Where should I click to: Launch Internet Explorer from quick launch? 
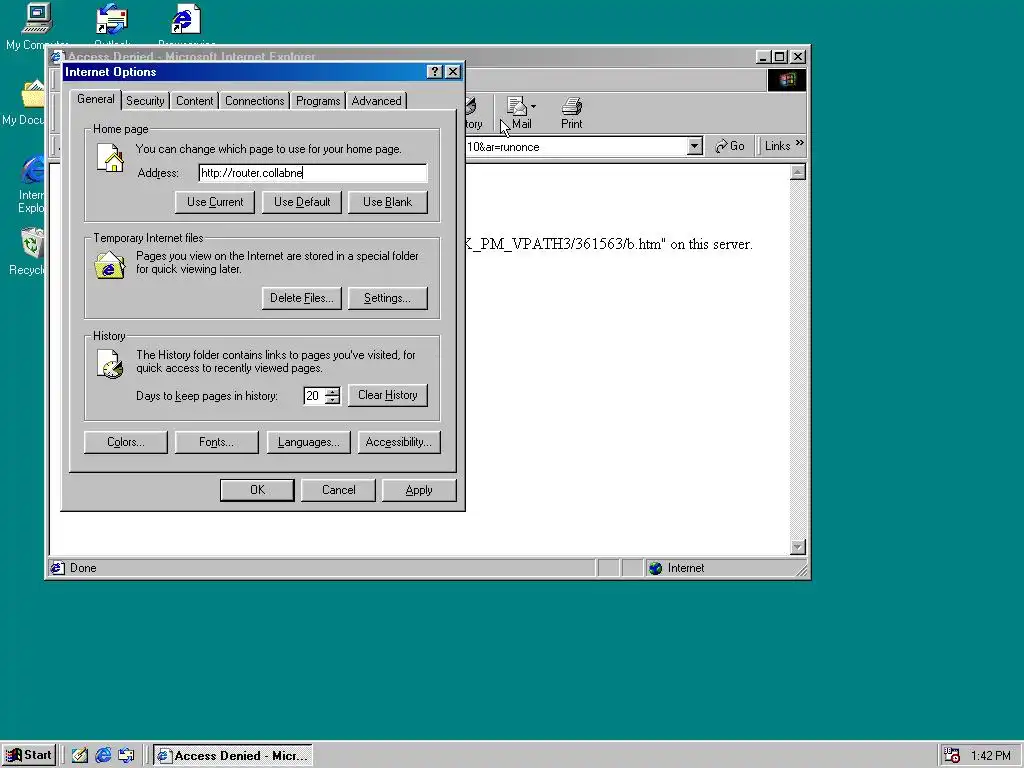(103, 756)
